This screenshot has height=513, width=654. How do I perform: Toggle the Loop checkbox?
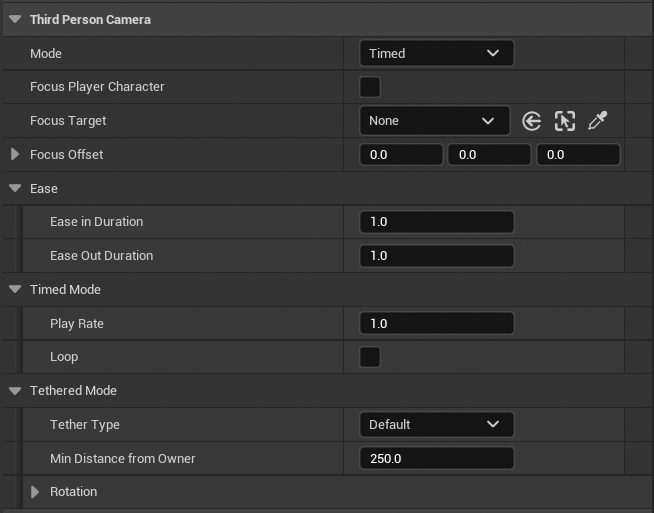(x=370, y=357)
